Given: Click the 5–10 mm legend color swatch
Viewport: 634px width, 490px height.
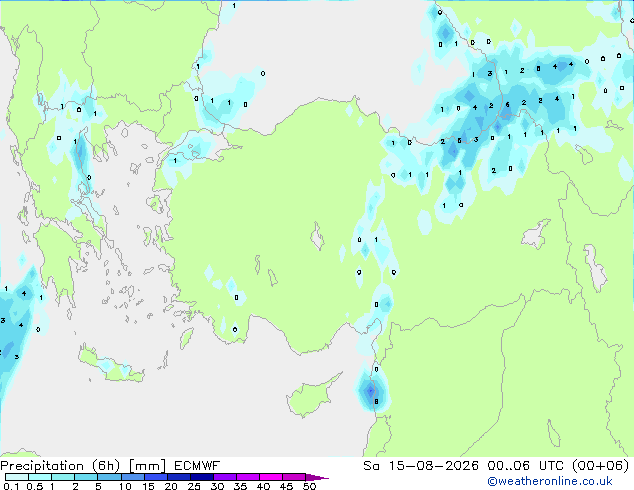Looking at the screenshot, I should tap(109, 477).
